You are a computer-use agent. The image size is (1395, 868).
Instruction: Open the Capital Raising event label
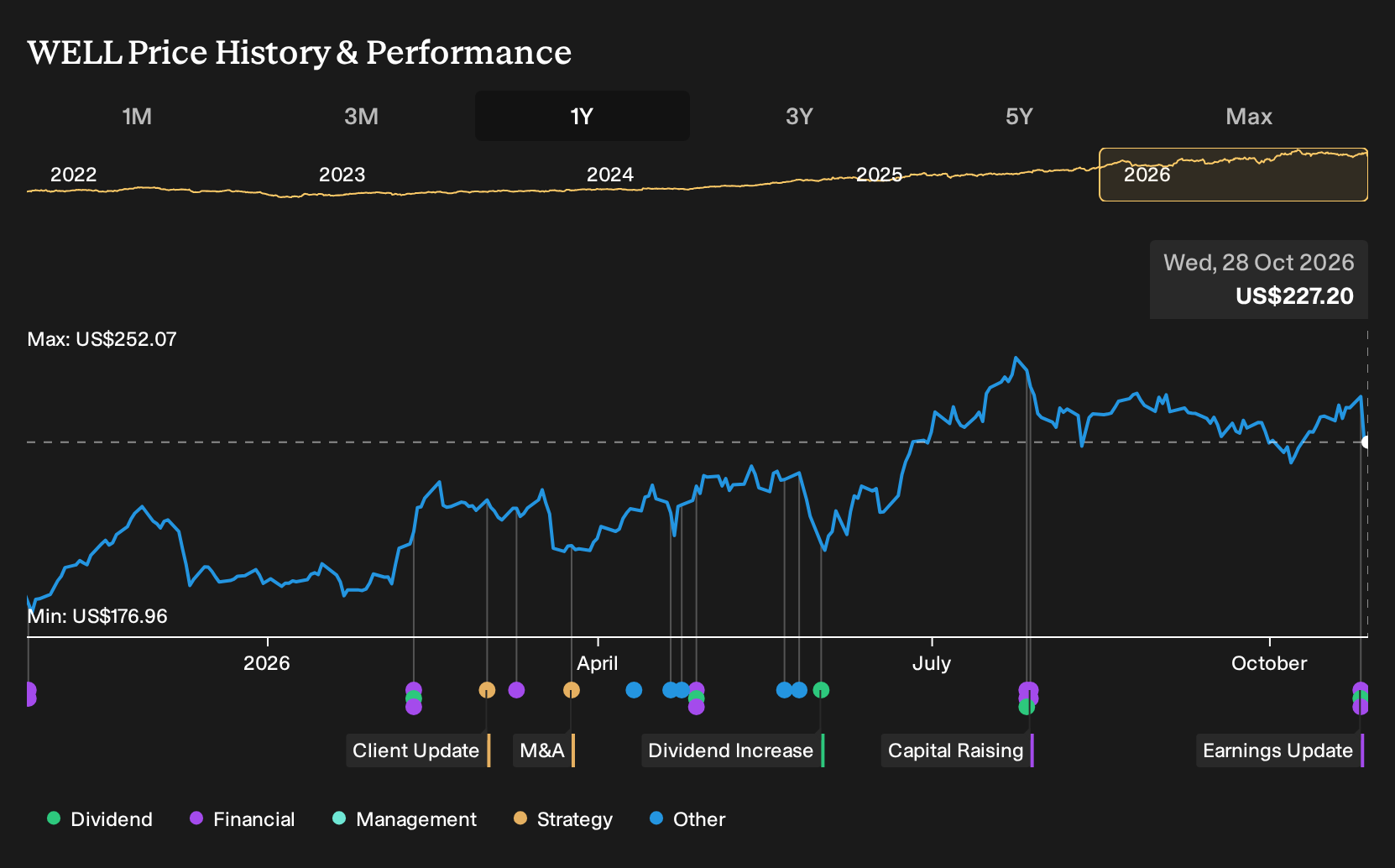pyautogui.click(x=957, y=750)
